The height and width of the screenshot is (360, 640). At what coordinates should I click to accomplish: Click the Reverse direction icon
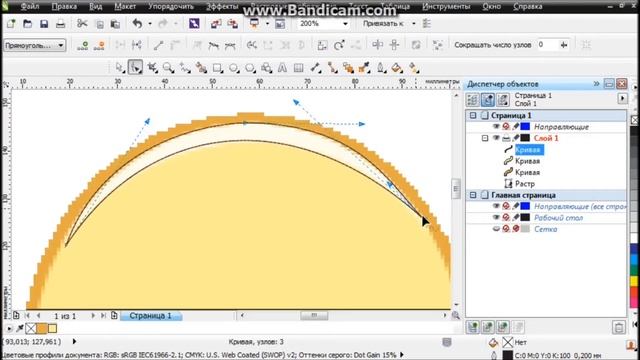[251, 45]
